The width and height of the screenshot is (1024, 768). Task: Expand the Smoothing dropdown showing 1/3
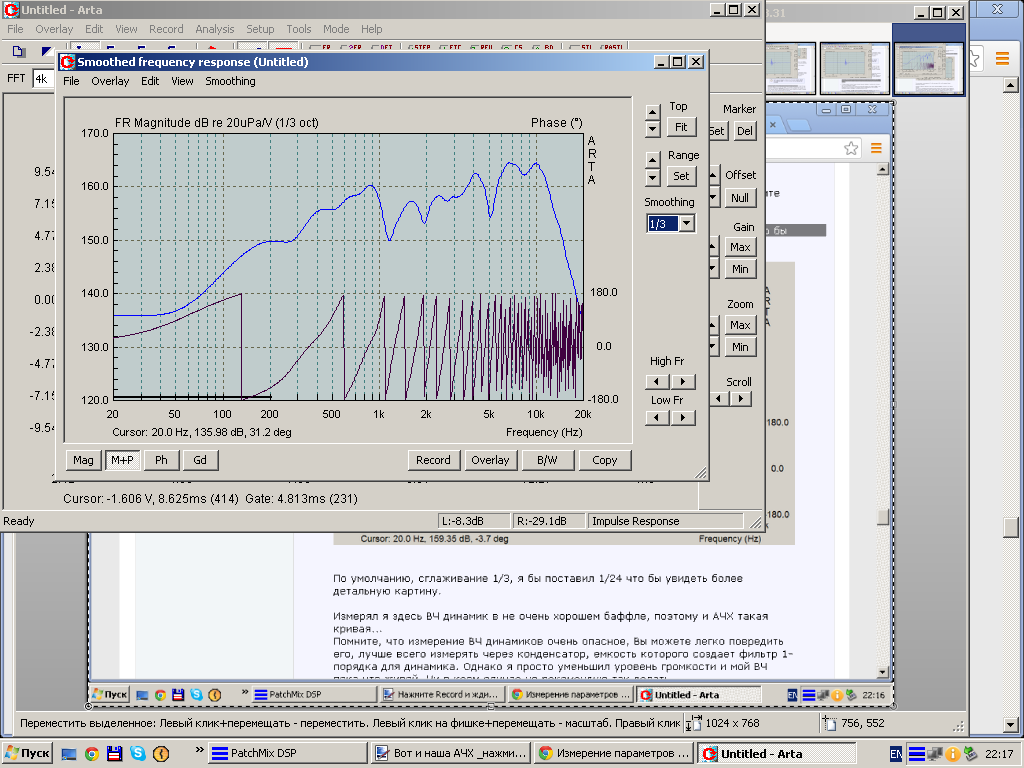(x=686, y=224)
